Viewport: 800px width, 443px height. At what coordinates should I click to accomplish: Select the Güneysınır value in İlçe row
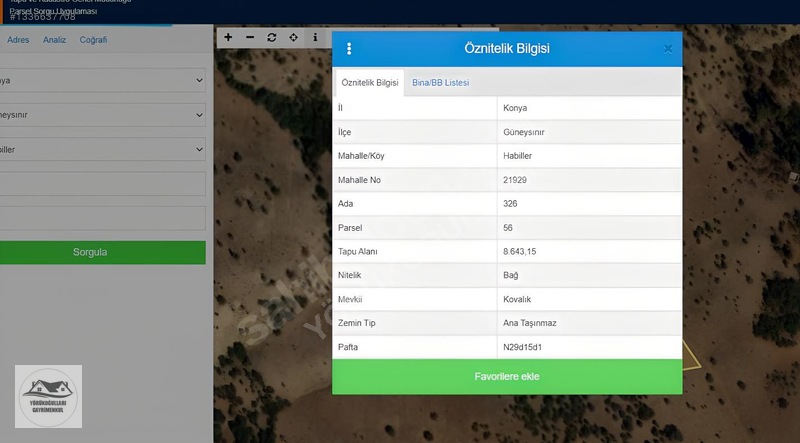click(590, 132)
